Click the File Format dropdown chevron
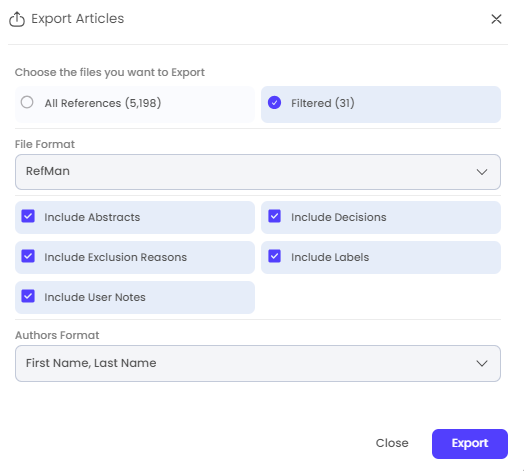Screen dimensions: 524x471 [x=482, y=172]
